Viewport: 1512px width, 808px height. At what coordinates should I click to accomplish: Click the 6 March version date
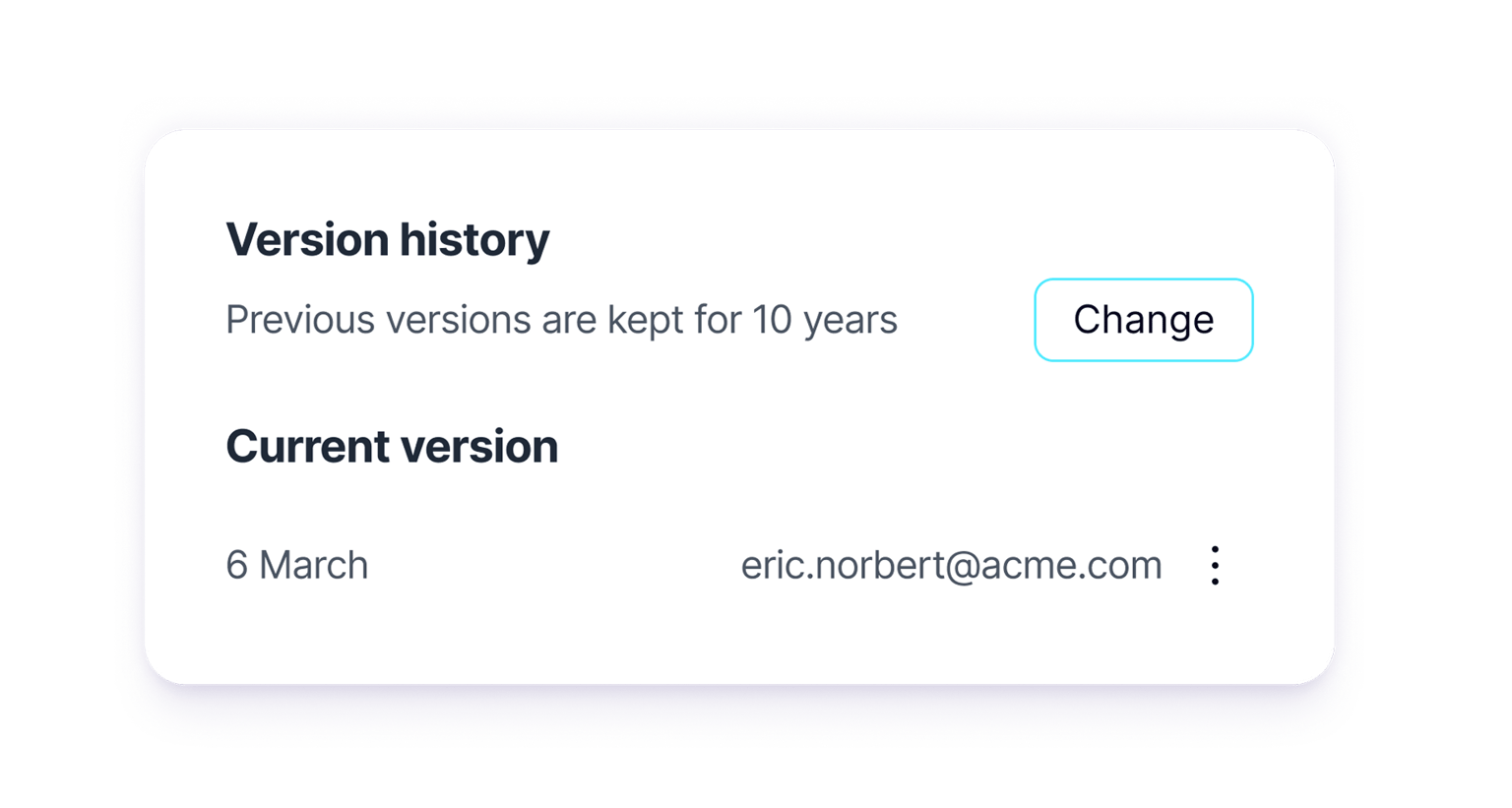point(297,566)
